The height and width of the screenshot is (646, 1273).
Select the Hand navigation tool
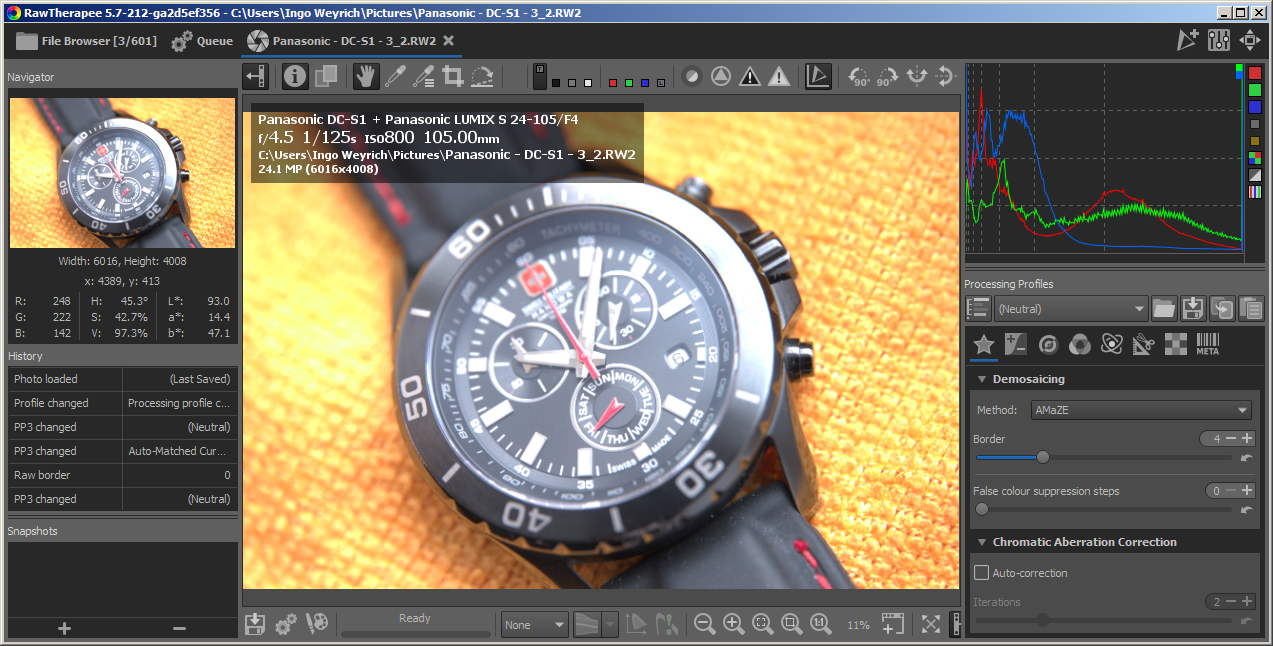coord(366,76)
